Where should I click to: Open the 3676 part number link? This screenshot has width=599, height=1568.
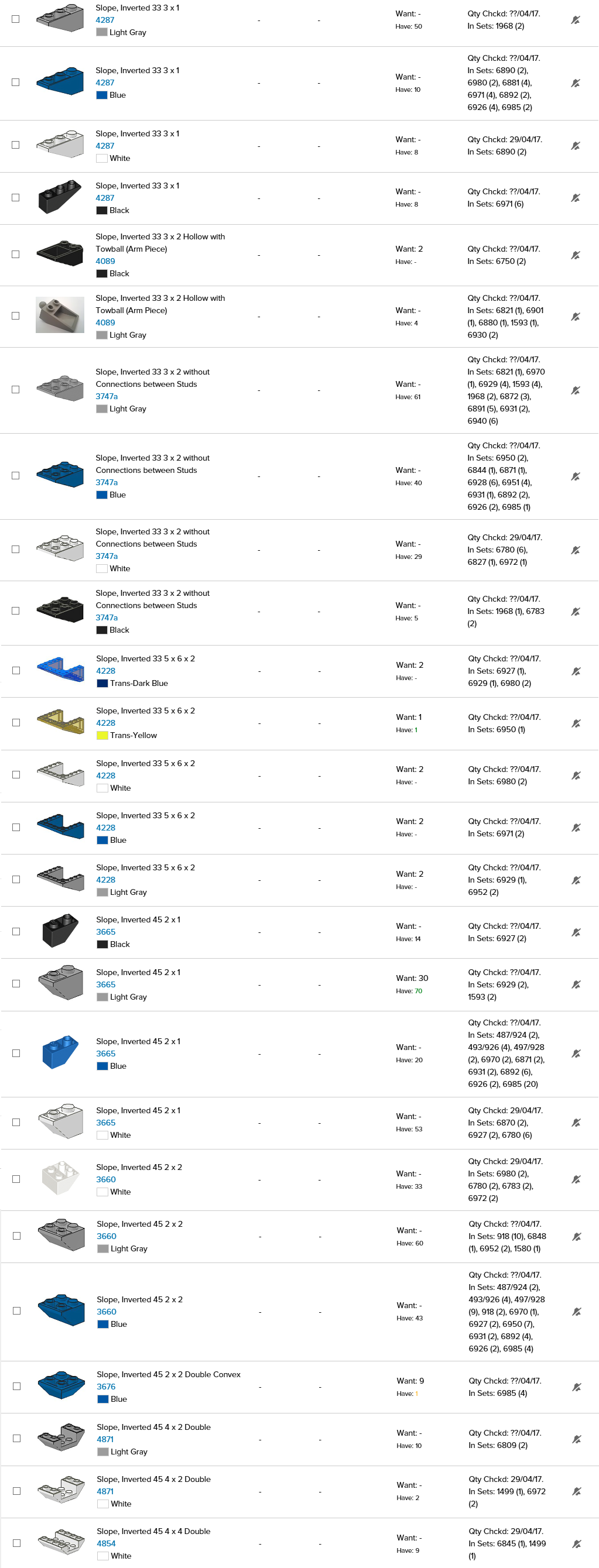(x=106, y=1387)
